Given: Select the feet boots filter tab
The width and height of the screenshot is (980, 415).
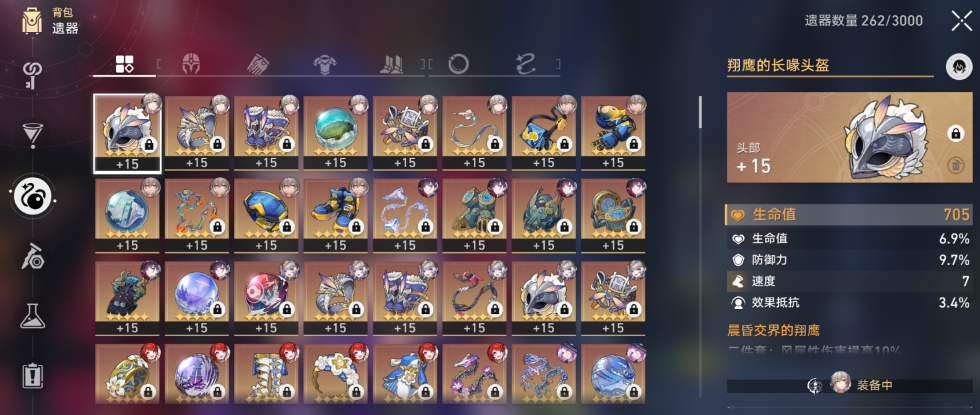Looking at the screenshot, I should coord(392,64).
